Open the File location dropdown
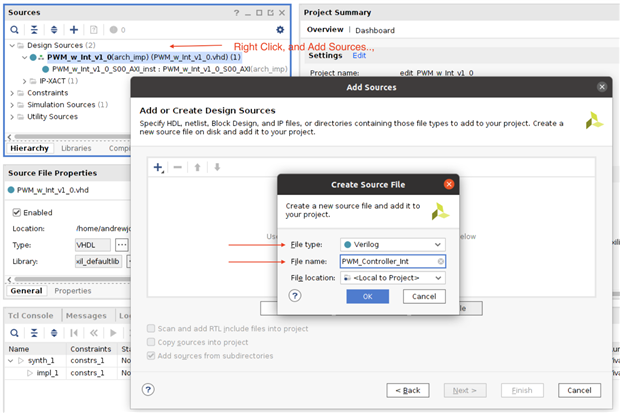 (393, 278)
